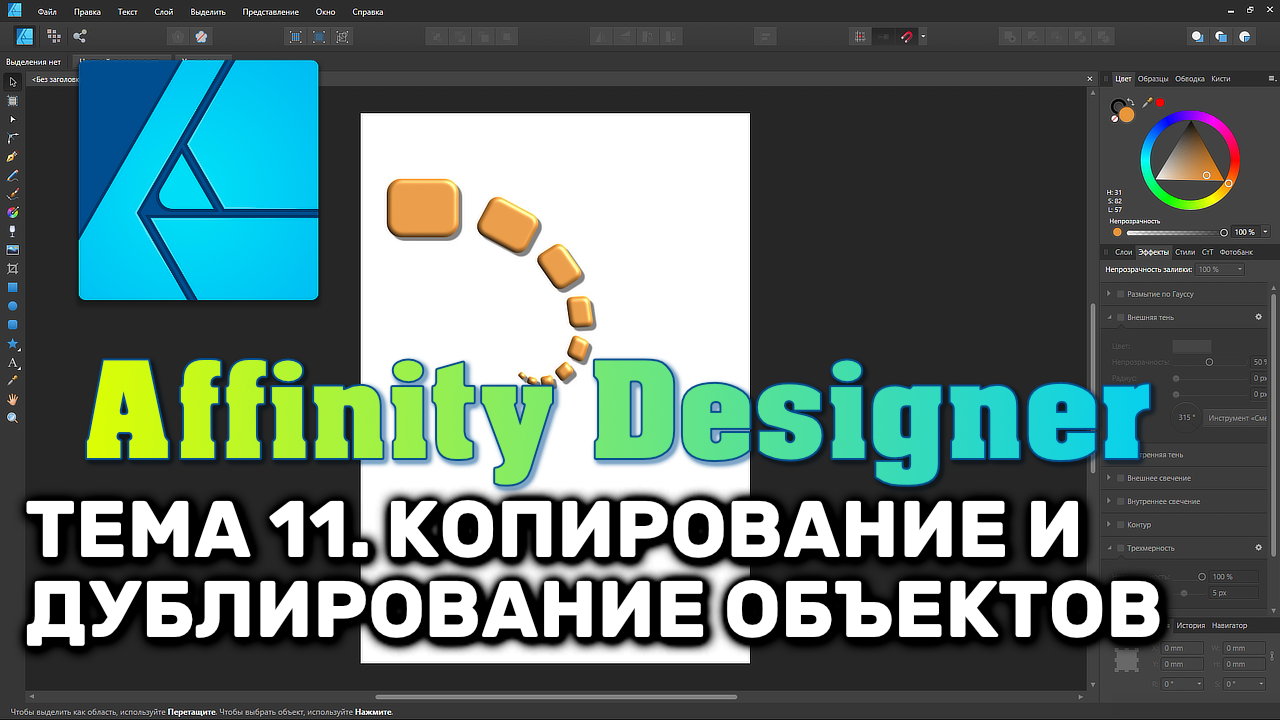This screenshot has height=720, width=1280.
Task: Pick color with the panel eyedropper
Action: [x=1147, y=102]
